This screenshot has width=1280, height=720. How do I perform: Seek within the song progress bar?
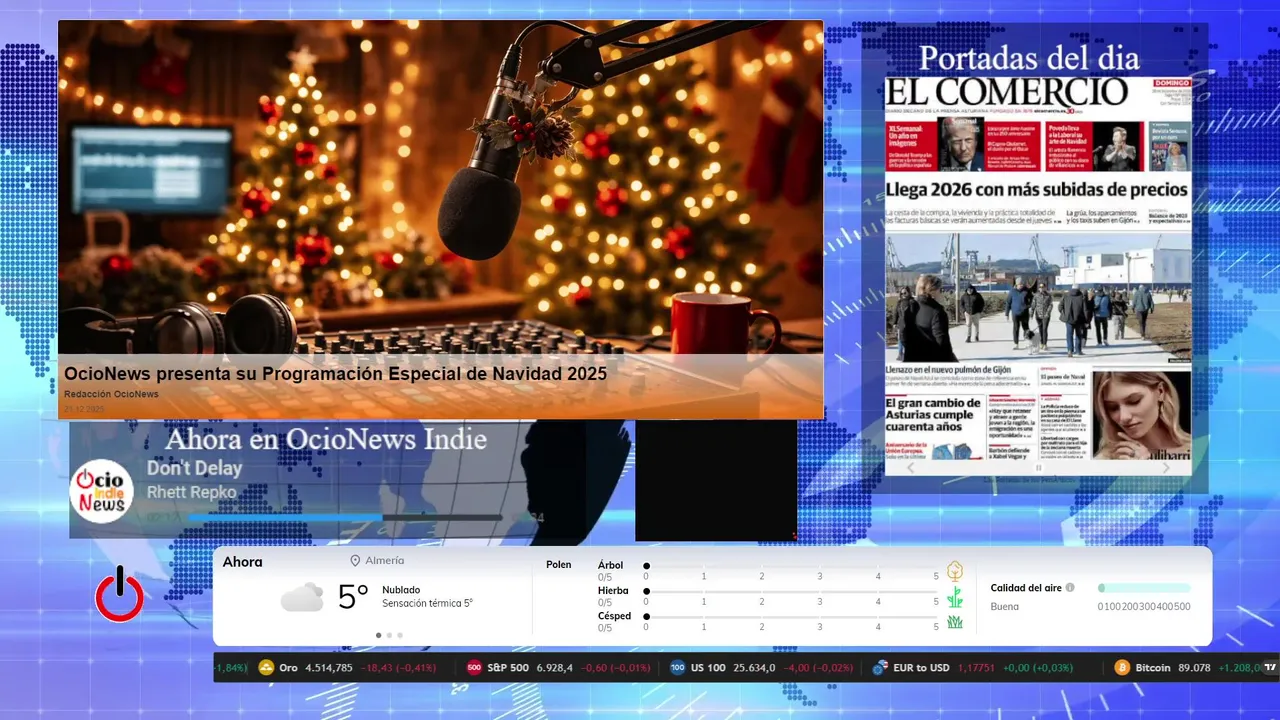[x=345, y=517]
